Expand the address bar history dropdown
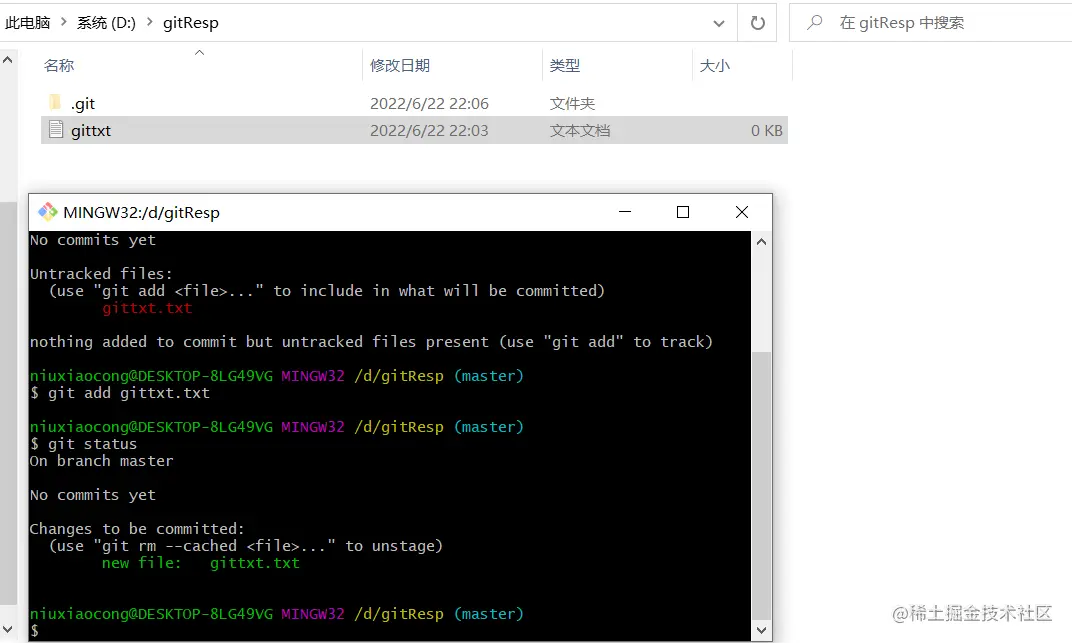This screenshot has width=1072, height=643. (719, 23)
